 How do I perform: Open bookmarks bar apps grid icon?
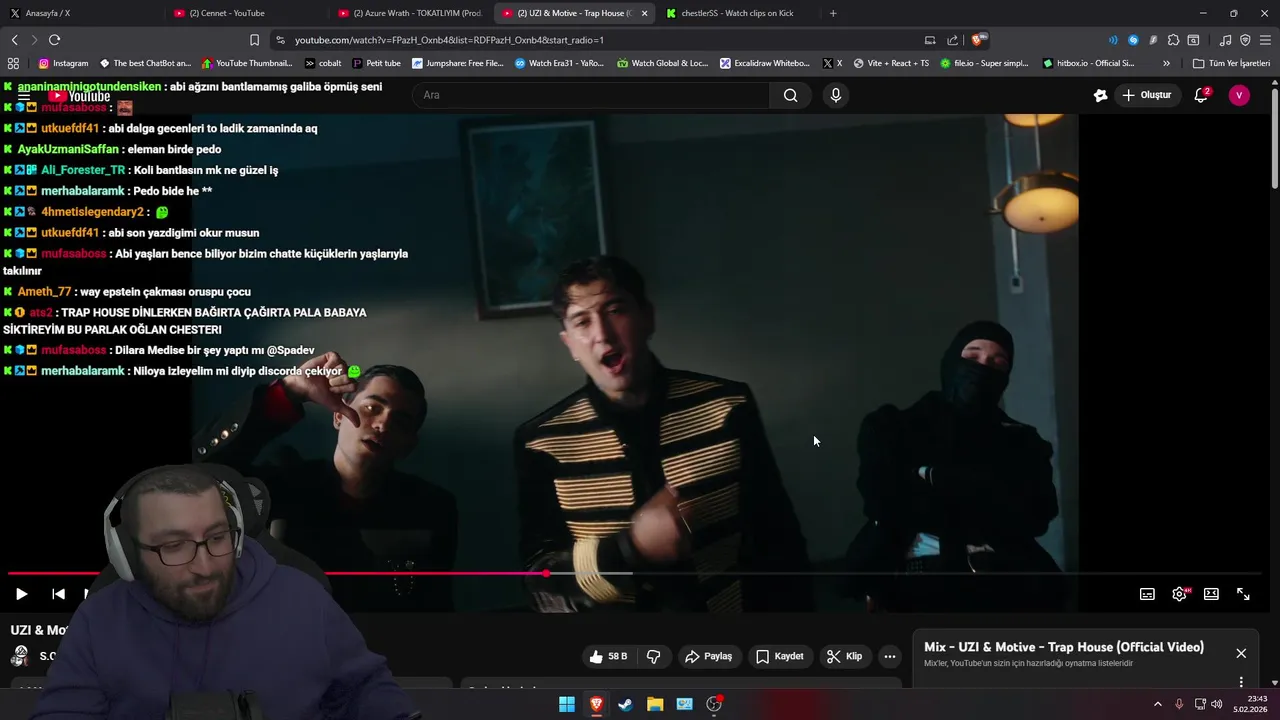pos(13,63)
